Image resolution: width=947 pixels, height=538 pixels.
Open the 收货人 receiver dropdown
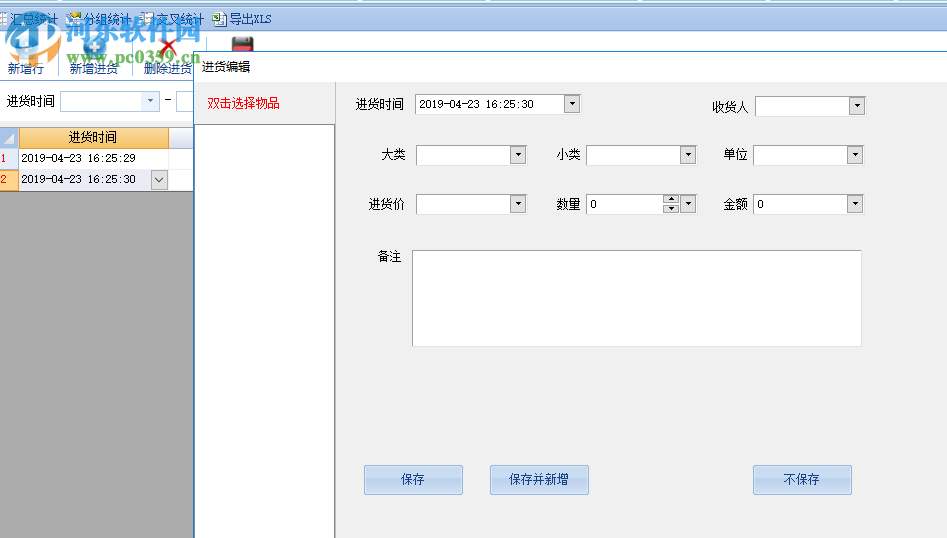click(x=856, y=106)
